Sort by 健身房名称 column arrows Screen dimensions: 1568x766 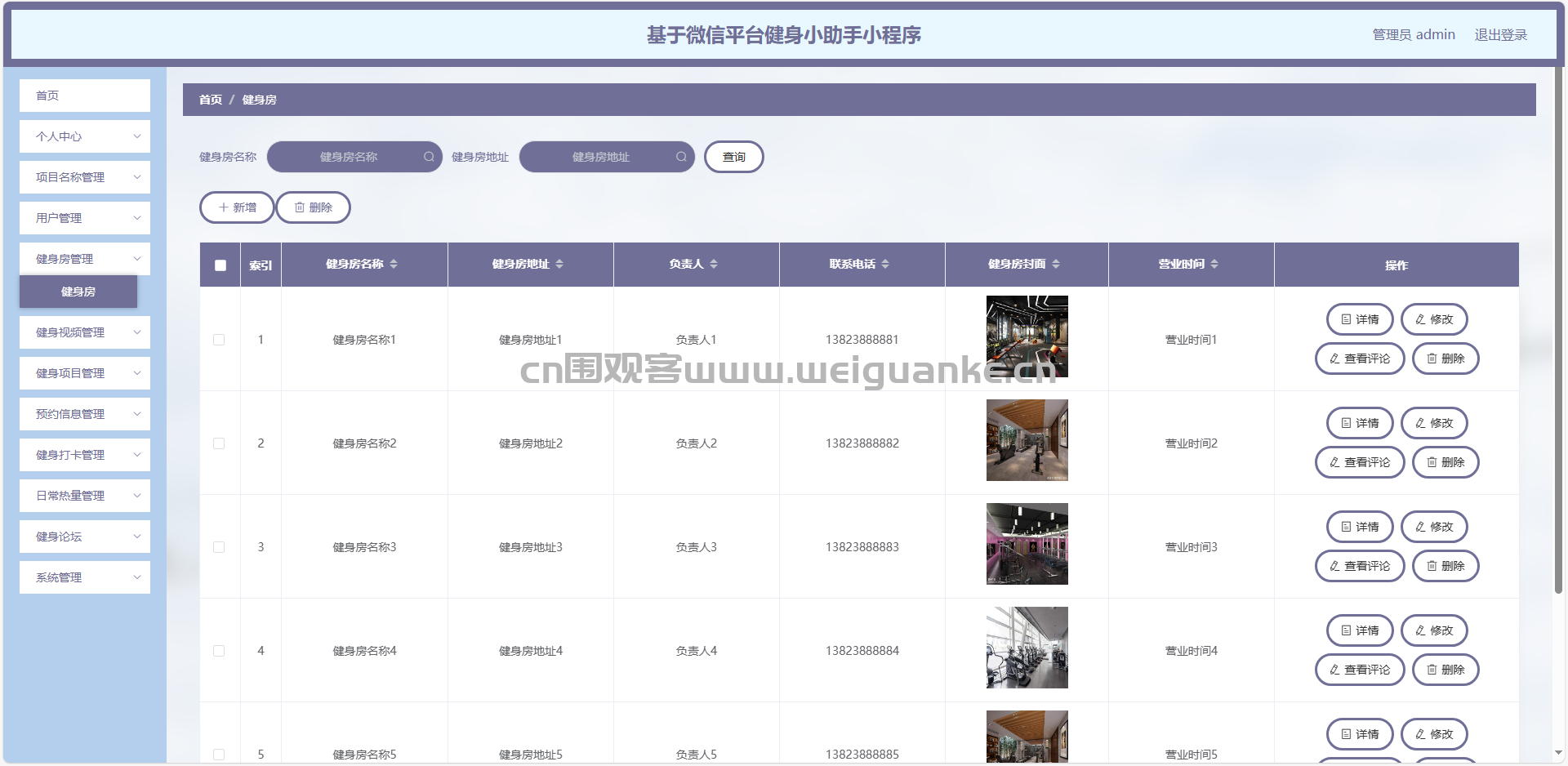click(x=394, y=264)
